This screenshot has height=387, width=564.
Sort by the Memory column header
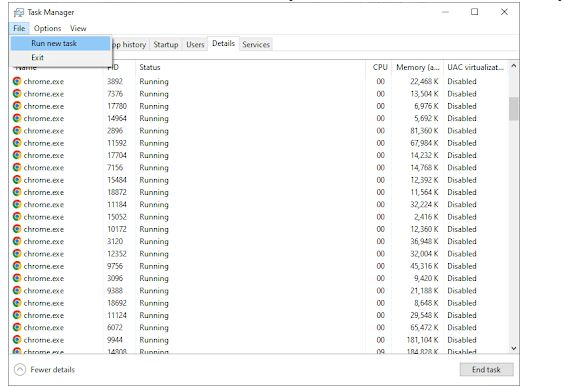point(418,67)
